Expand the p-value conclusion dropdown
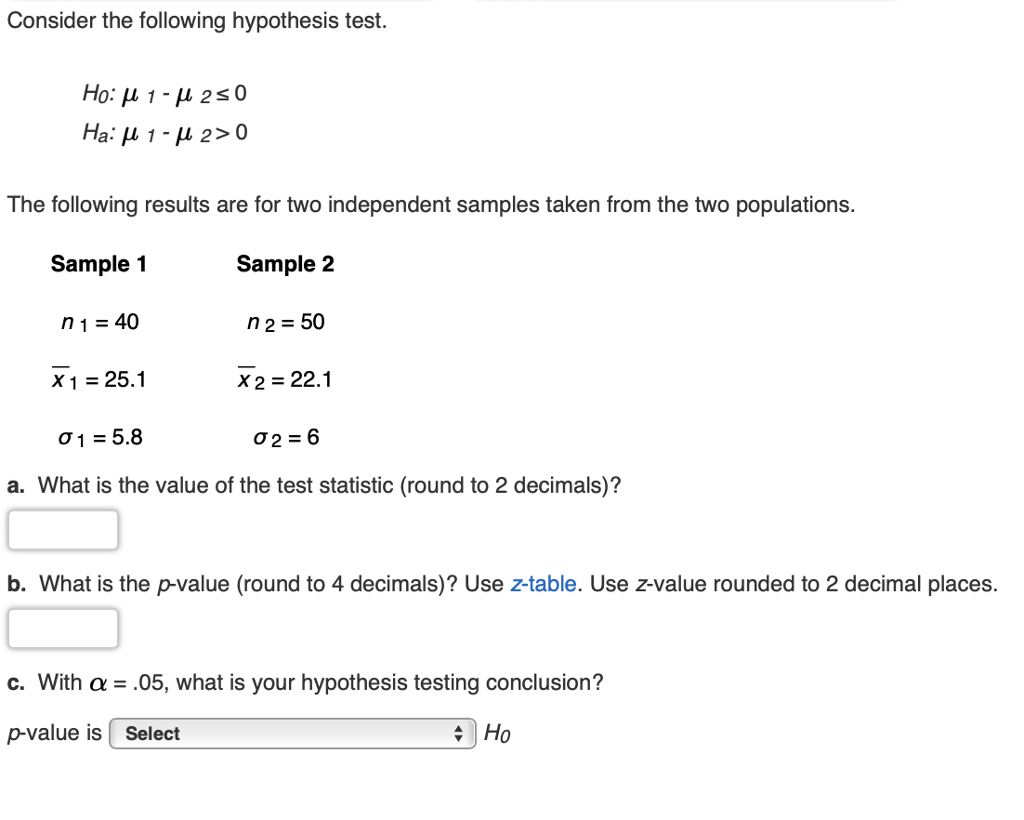The image size is (1024, 820). pyautogui.click(x=290, y=733)
